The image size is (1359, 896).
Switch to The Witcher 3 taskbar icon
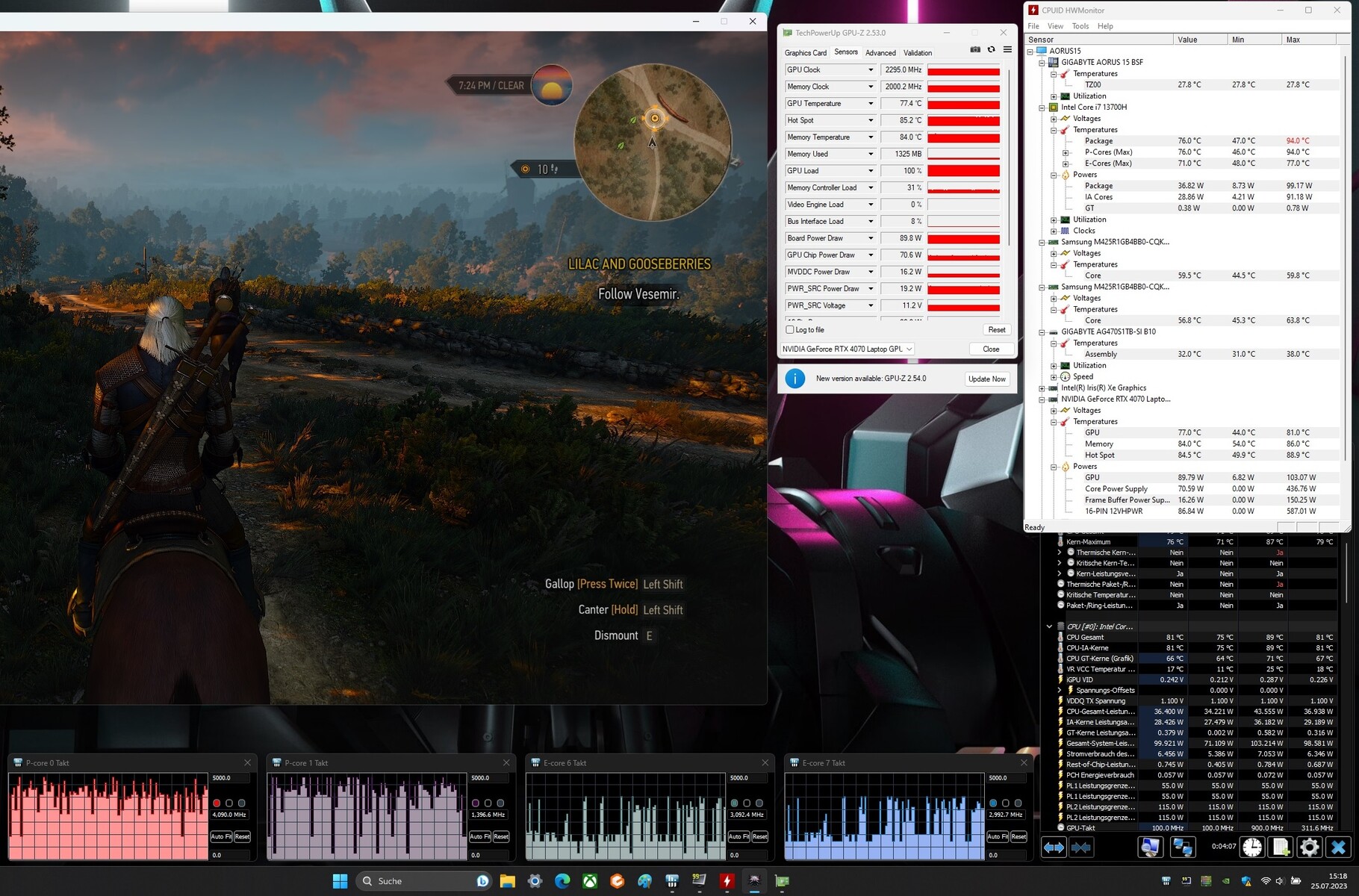(x=754, y=881)
